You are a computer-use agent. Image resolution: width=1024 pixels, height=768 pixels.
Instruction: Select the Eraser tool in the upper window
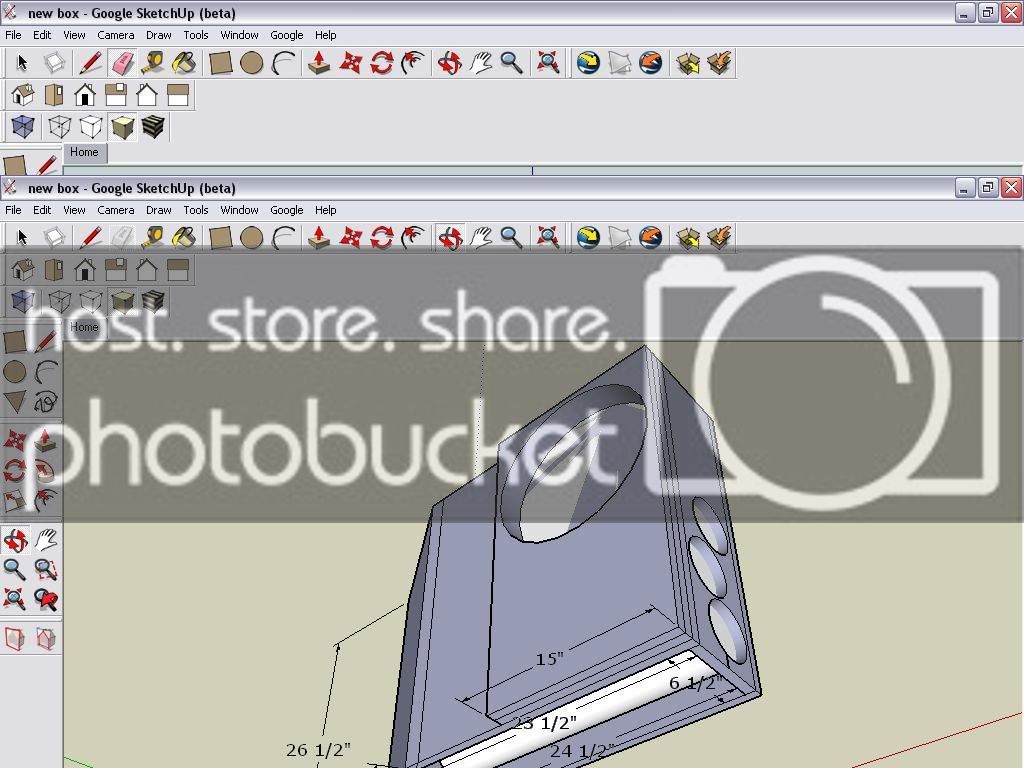pyautogui.click(x=123, y=63)
